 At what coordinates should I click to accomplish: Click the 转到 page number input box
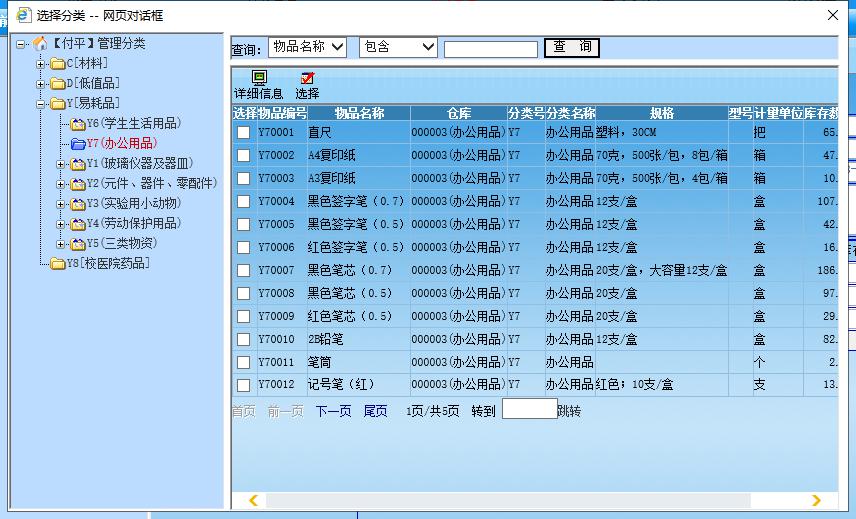coord(529,409)
